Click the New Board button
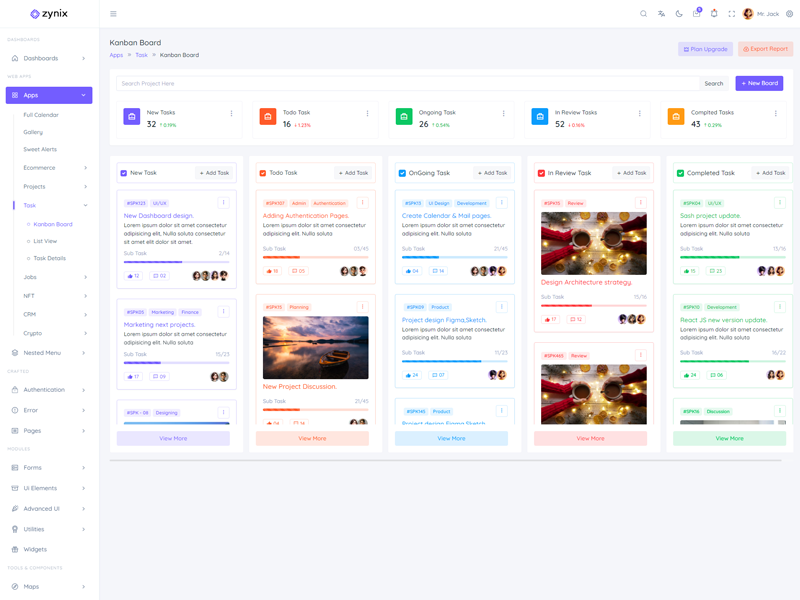Image resolution: width=800 pixels, height=600 pixels. tap(759, 84)
